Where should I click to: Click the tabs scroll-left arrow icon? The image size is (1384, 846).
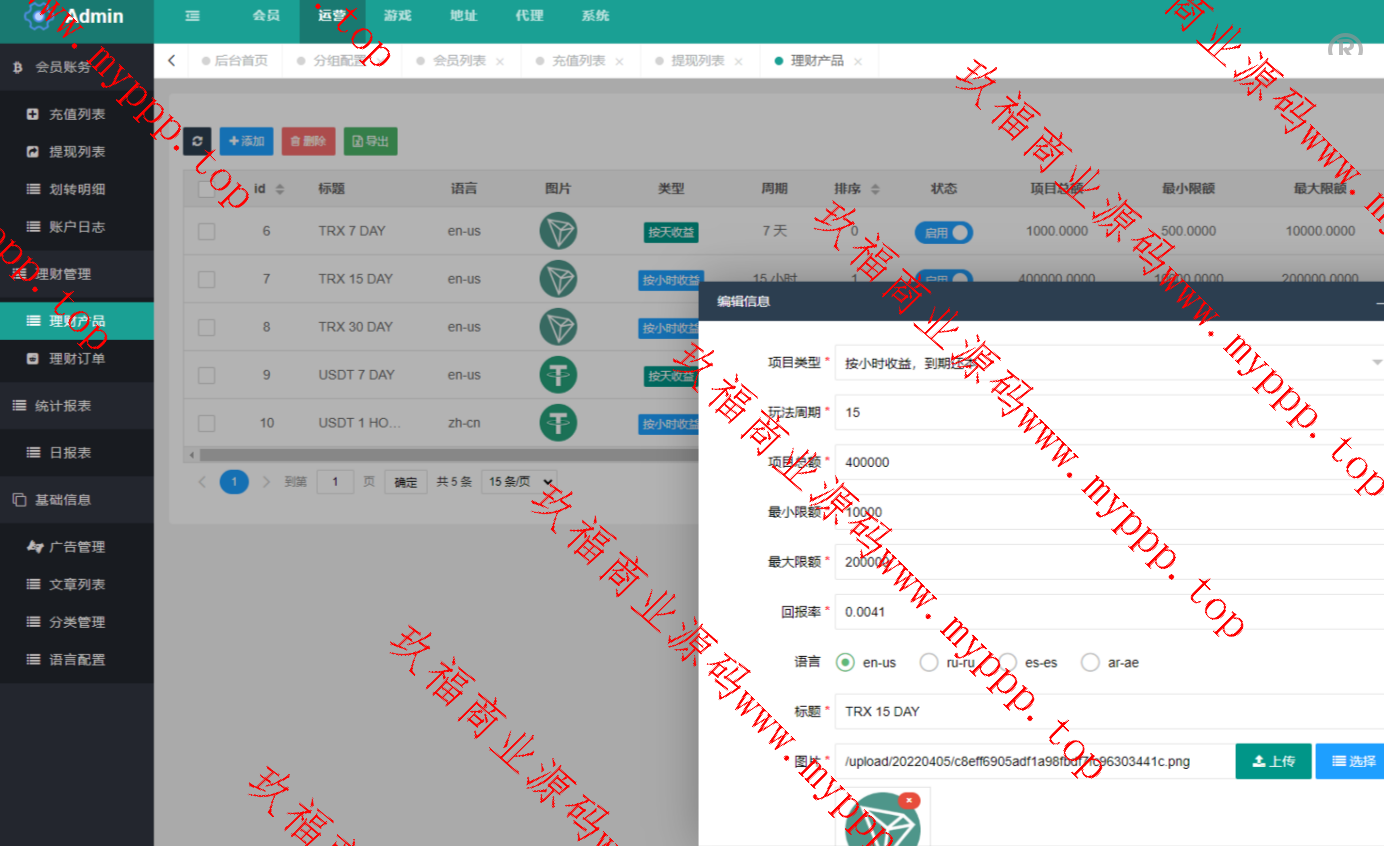pyautogui.click(x=172, y=61)
